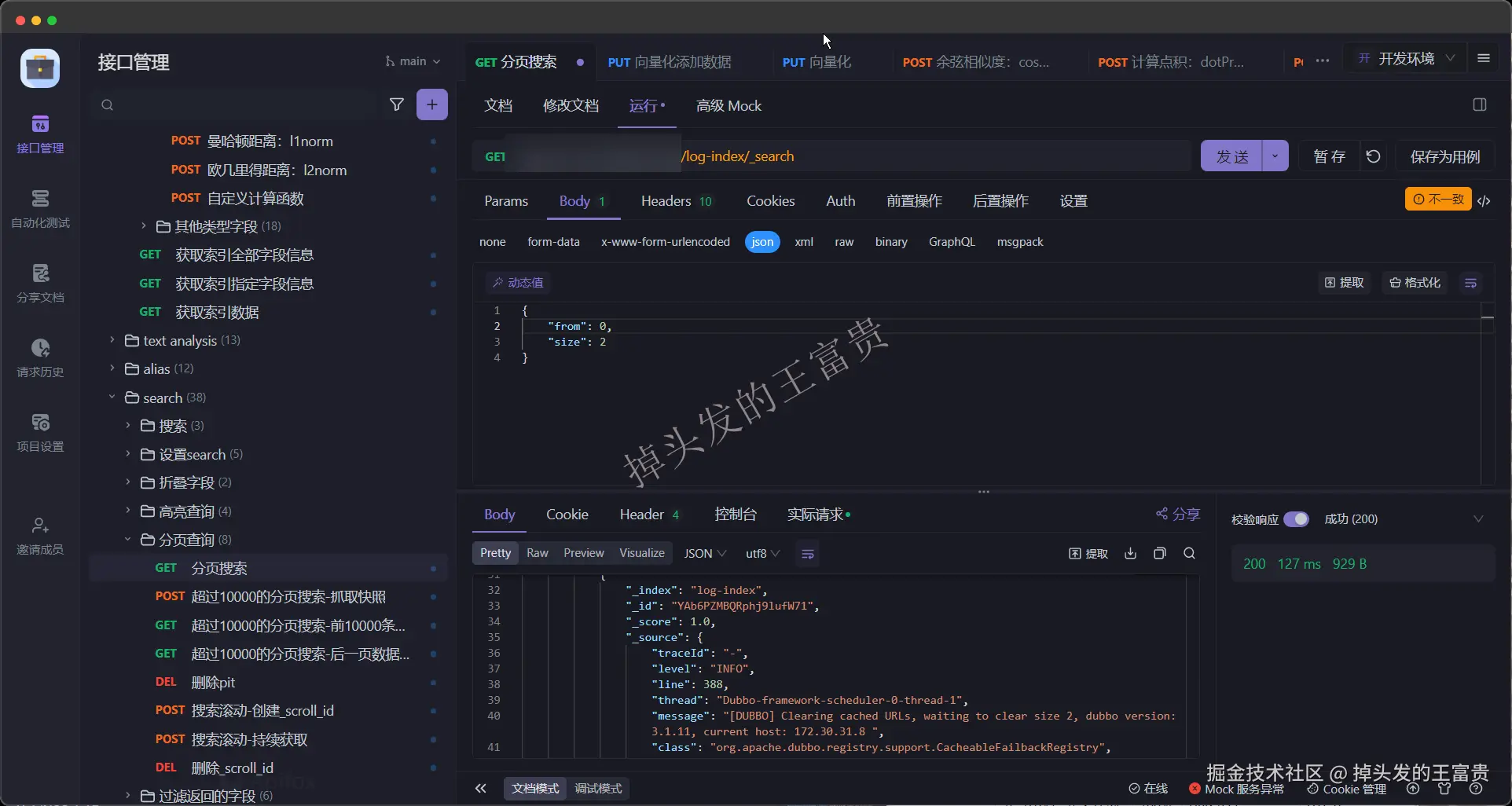The height and width of the screenshot is (806, 1512).
Task: Collapse the 分页查询 folder
Action: point(128,540)
